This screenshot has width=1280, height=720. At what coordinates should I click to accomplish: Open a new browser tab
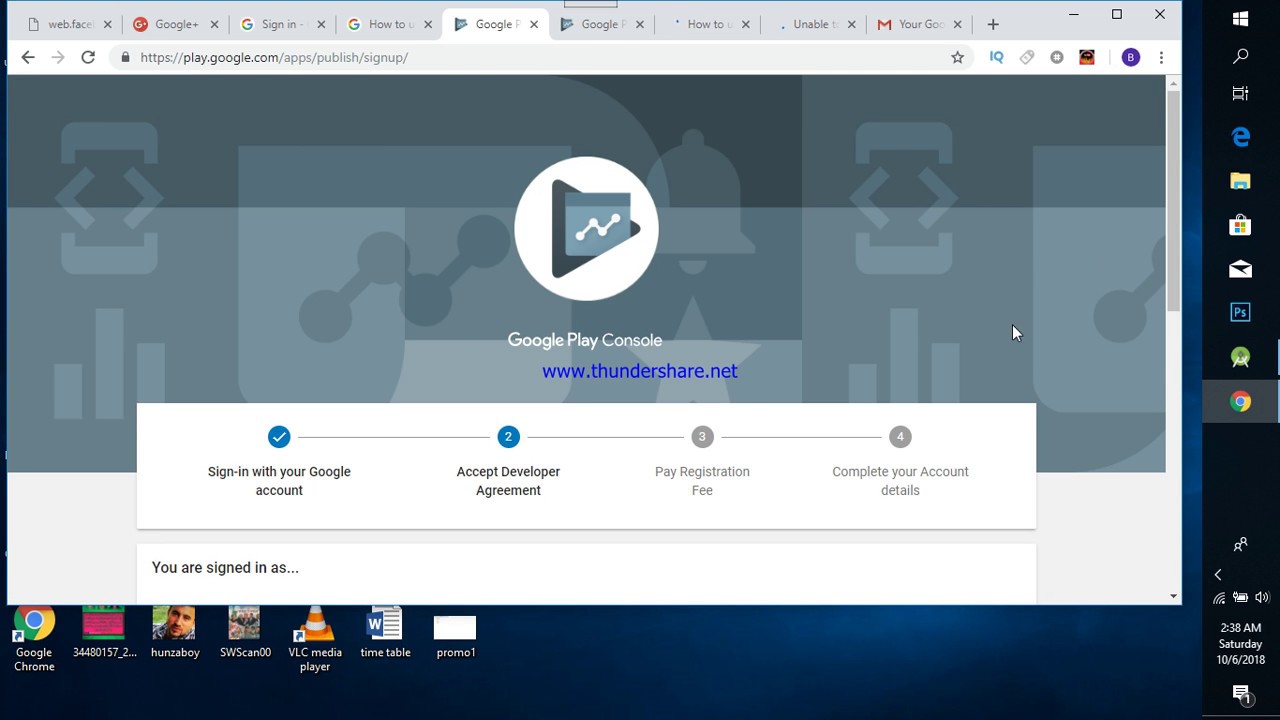pos(993,24)
